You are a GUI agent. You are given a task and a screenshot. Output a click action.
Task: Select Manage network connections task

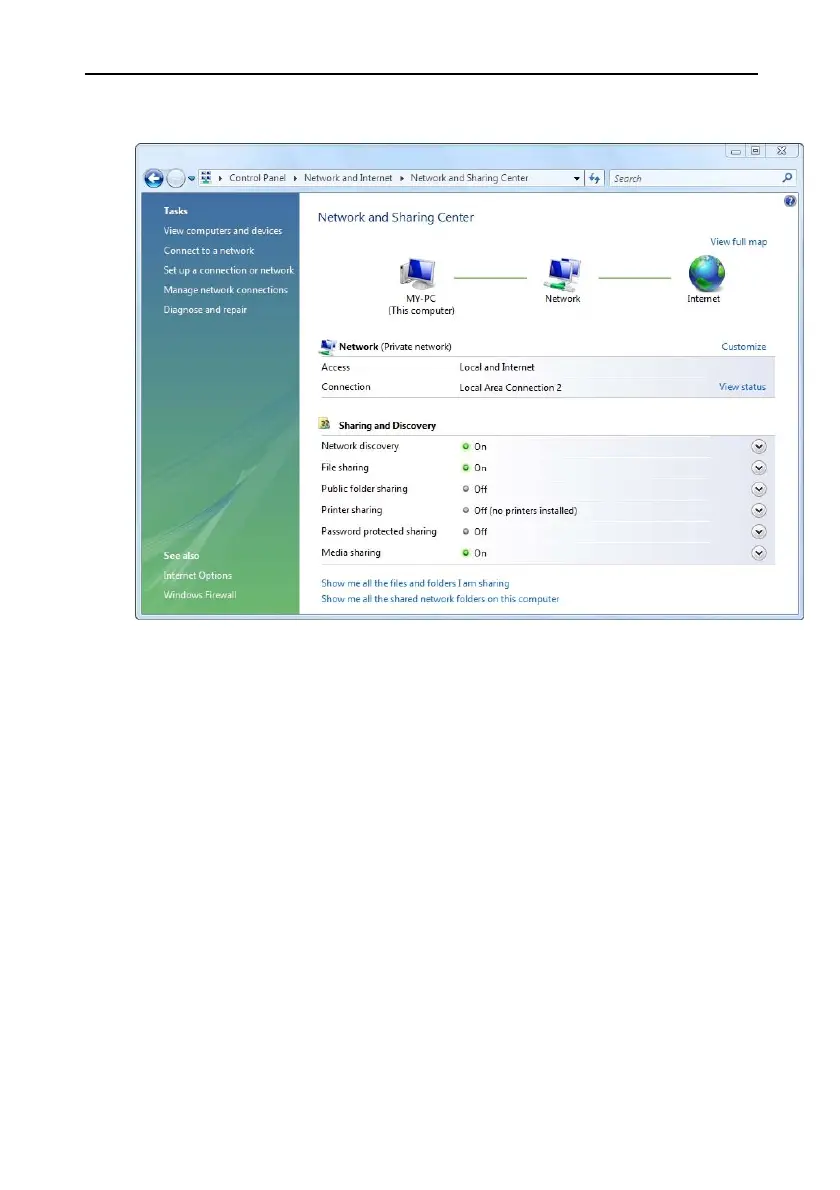(225, 290)
